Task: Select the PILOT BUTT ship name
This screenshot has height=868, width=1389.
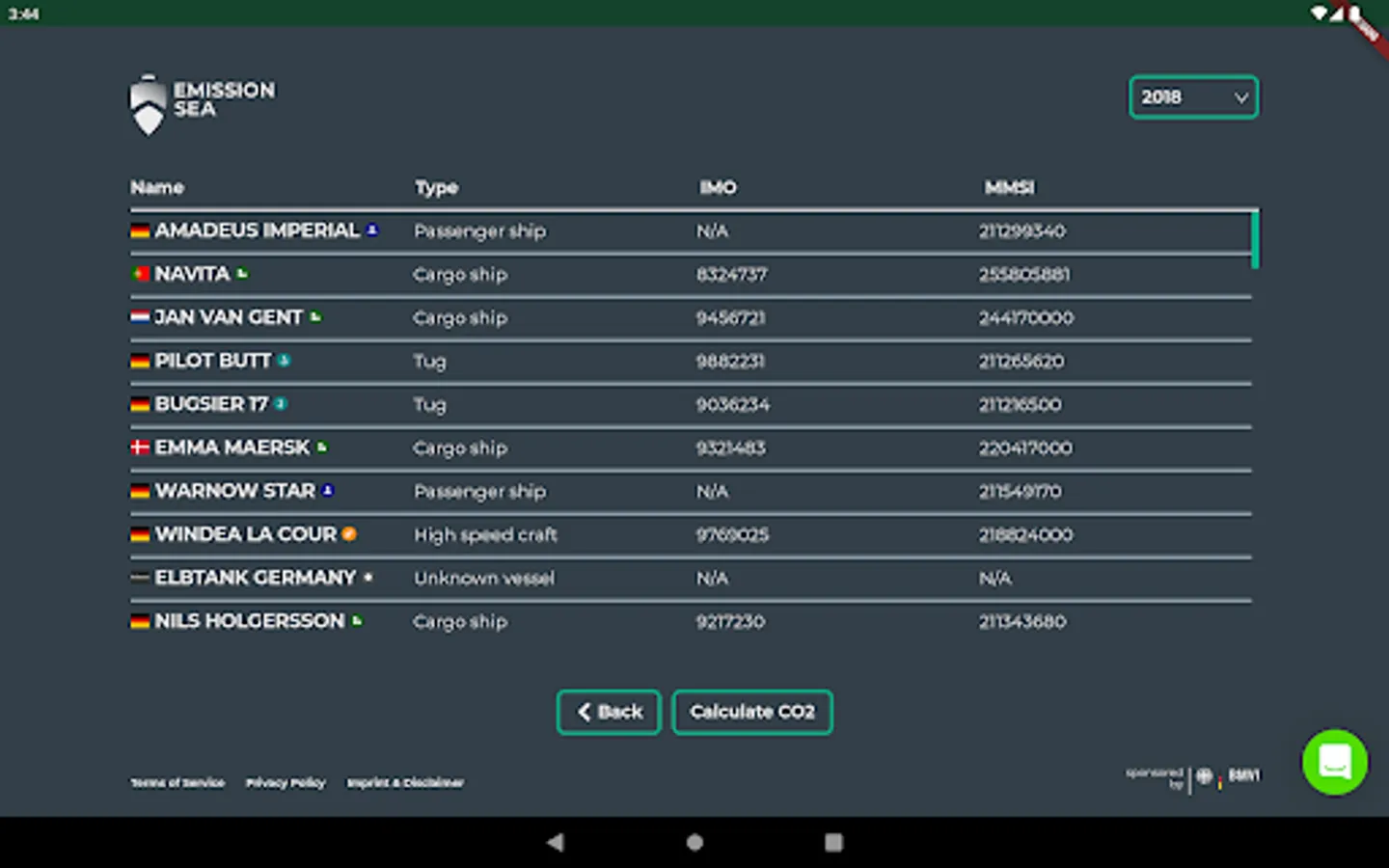Action: (x=213, y=361)
